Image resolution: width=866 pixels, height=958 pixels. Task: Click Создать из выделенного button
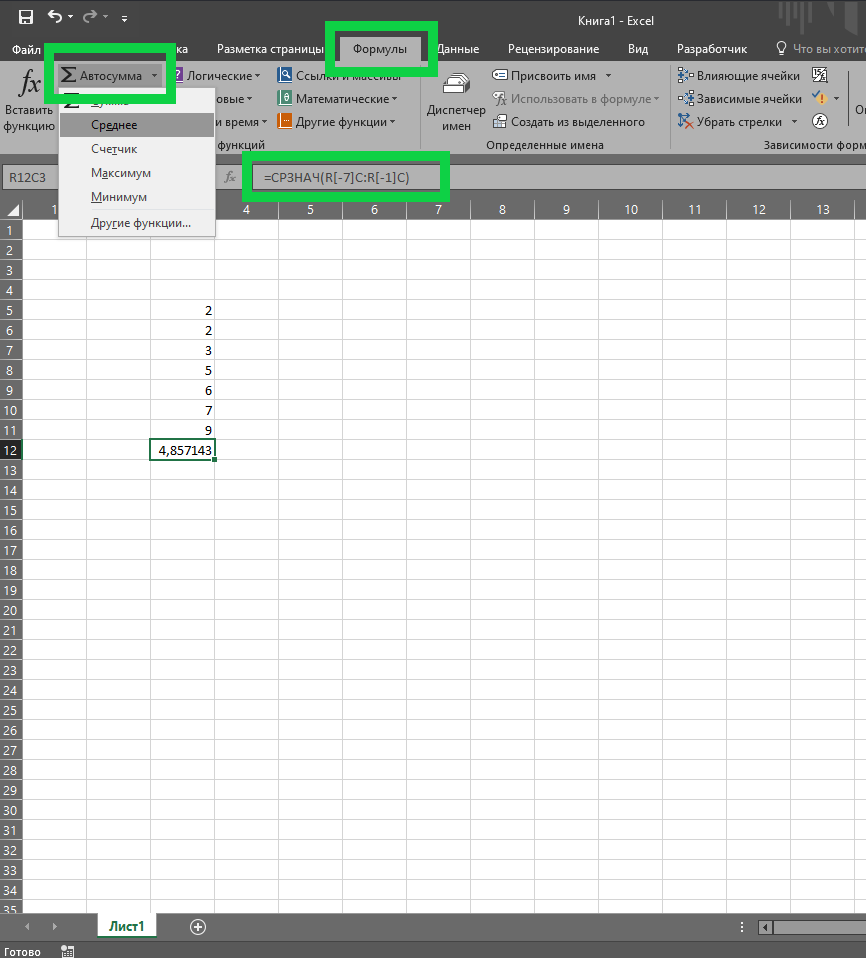click(x=569, y=122)
